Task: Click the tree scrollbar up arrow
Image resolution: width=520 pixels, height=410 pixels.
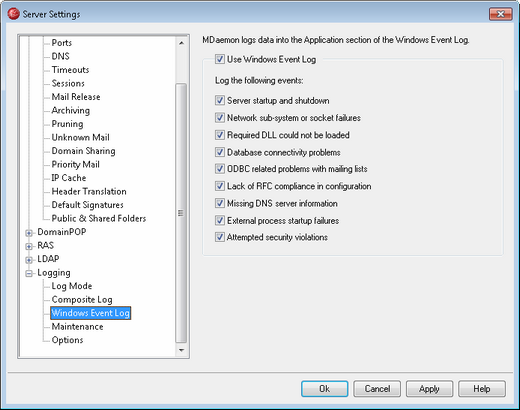Action: pos(181,43)
